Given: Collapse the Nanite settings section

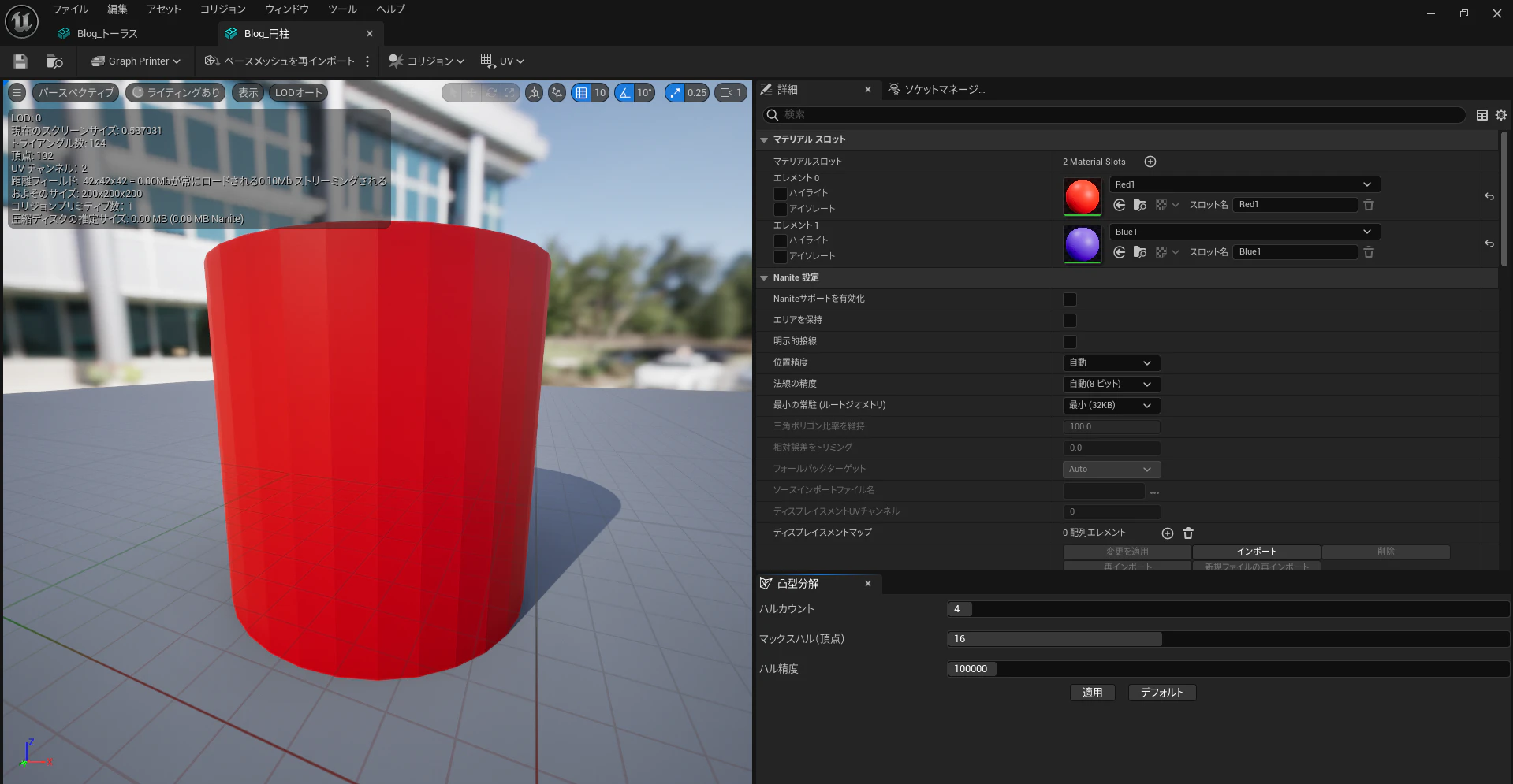Looking at the screenshot, I should (x=764, y=278).
